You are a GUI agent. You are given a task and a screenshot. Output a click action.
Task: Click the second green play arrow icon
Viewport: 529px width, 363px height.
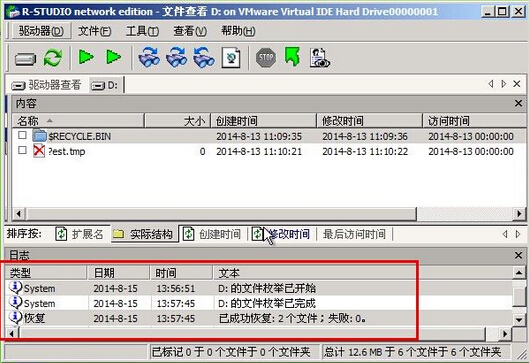click(x=113, y=57)
